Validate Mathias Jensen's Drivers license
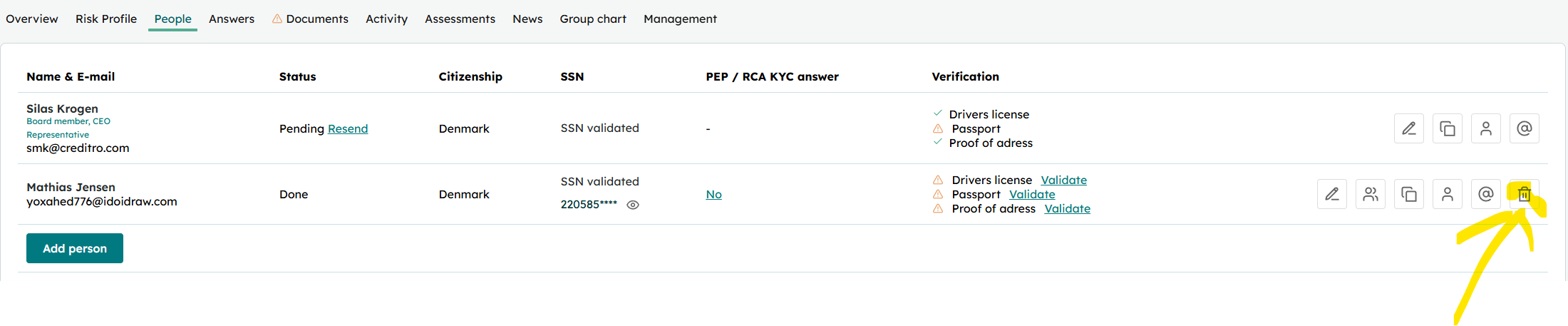 1064,180
